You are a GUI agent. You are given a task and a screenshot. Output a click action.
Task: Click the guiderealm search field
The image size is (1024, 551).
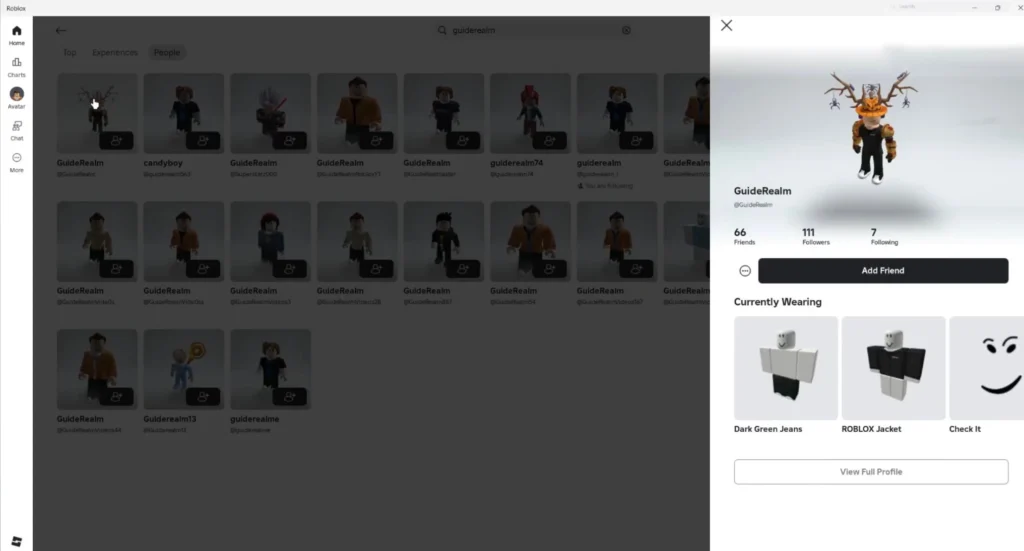[x=534, y=30]
